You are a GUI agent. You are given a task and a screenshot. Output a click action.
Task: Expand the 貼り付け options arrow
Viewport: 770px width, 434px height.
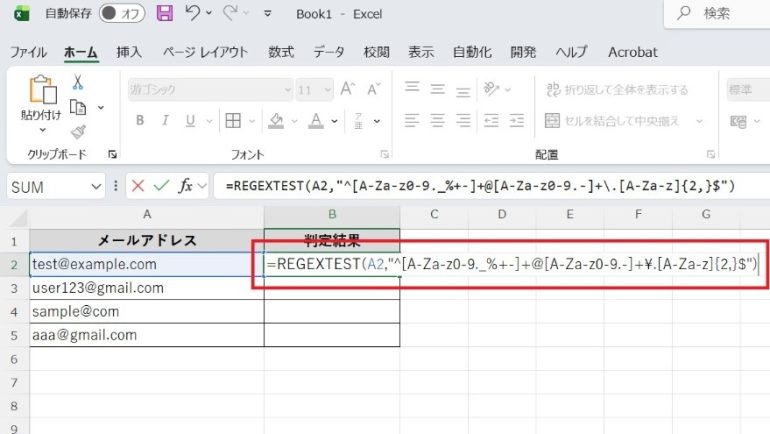[x=42, y=130]
